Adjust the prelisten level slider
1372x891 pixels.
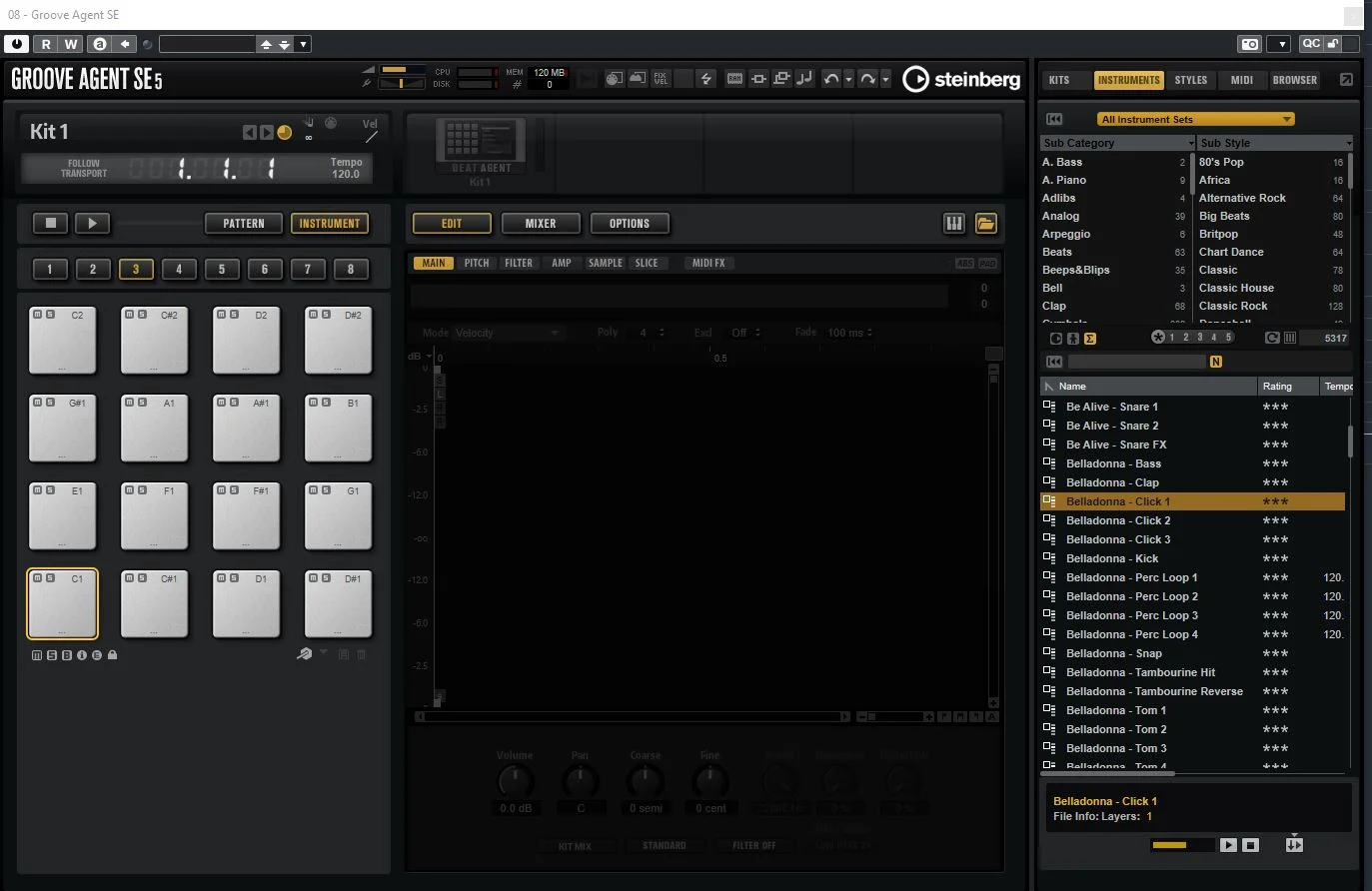tap(1181, 845)
